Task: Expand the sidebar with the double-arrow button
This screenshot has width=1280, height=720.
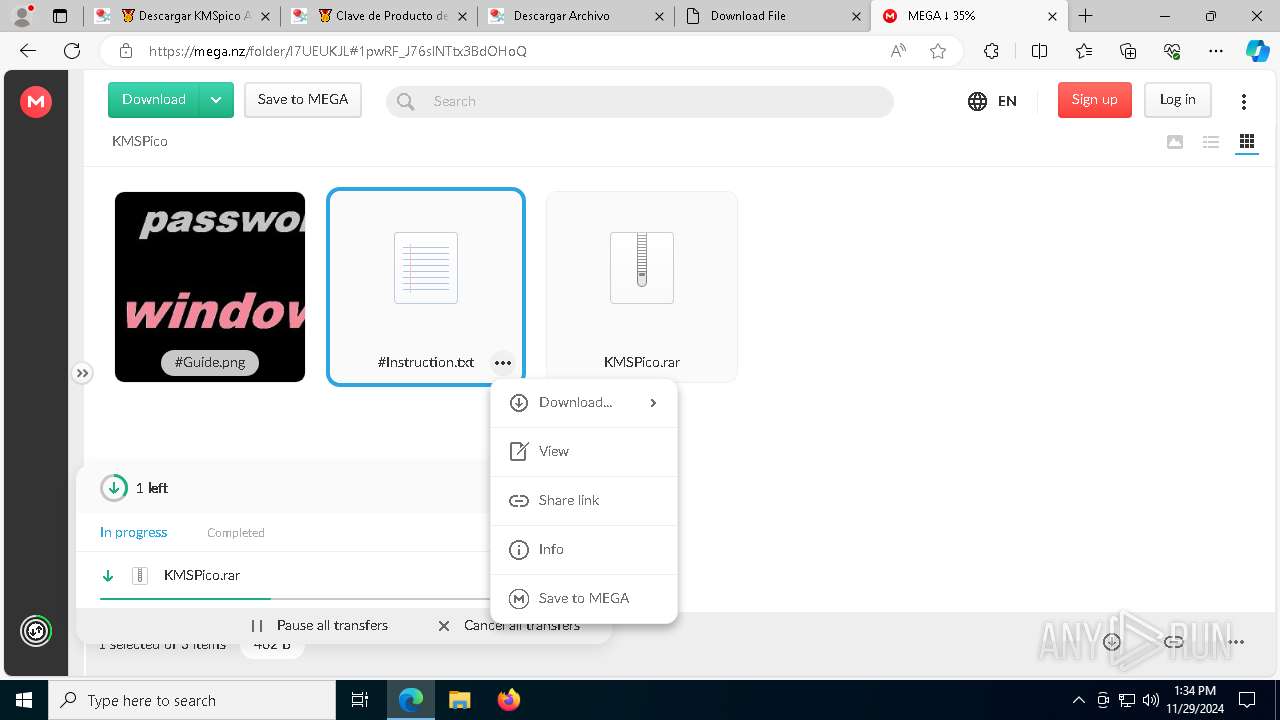Action: pos(82,373)
